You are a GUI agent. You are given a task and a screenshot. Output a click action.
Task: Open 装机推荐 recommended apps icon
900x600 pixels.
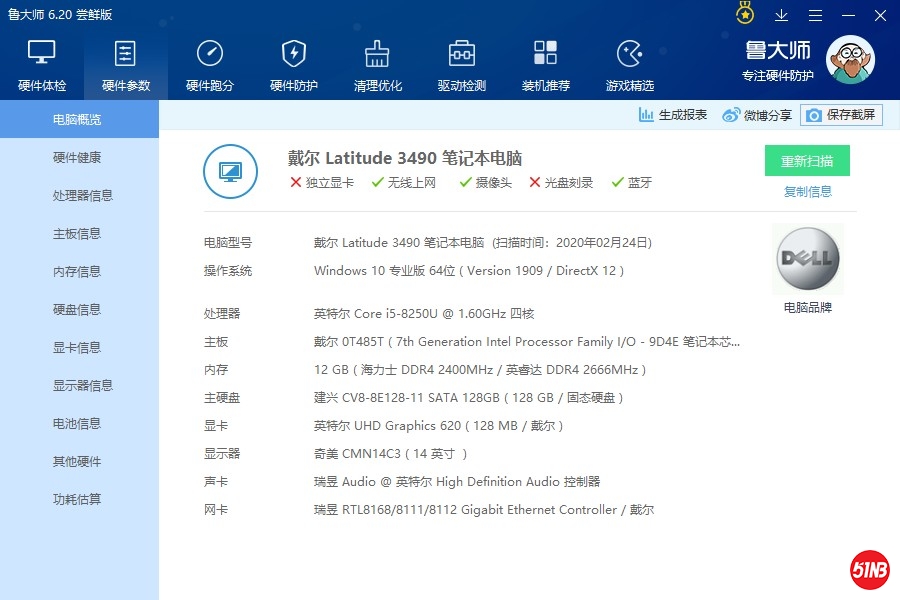(x=546, y=64)
